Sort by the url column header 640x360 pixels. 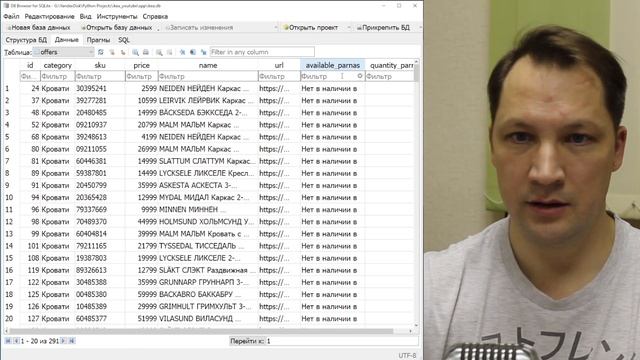click(x=279, y=65)
